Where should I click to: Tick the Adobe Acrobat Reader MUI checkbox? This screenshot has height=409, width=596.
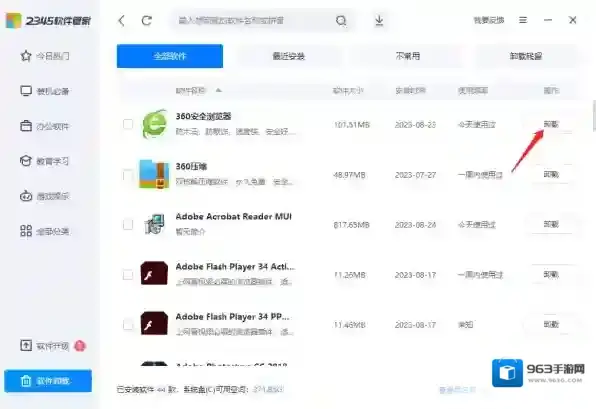tap(128, 224)
